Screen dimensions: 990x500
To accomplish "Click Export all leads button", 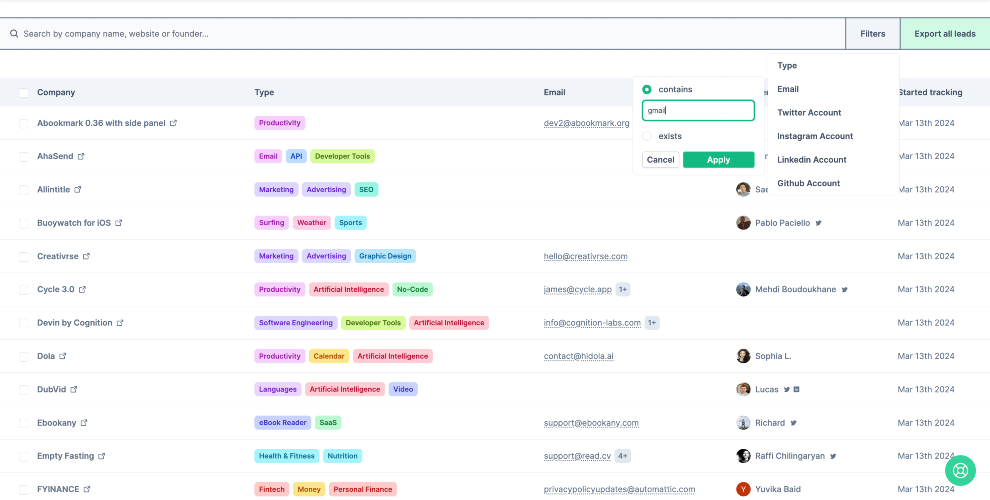I will (945, 33).
